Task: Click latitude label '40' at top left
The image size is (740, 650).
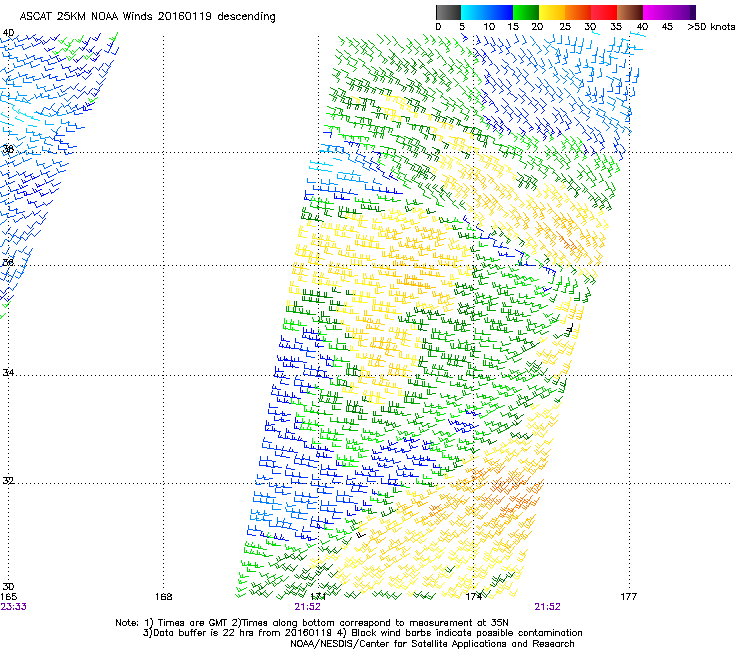Action: point(8,33)
